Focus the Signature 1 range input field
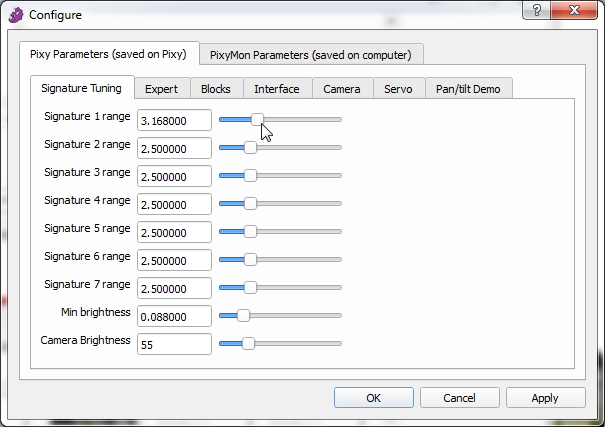This screenshot has height=427, width=605. coord(174,120)
